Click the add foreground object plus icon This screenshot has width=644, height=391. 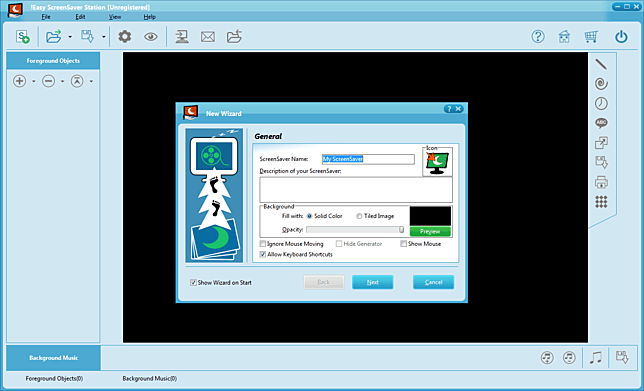[19, 81]
